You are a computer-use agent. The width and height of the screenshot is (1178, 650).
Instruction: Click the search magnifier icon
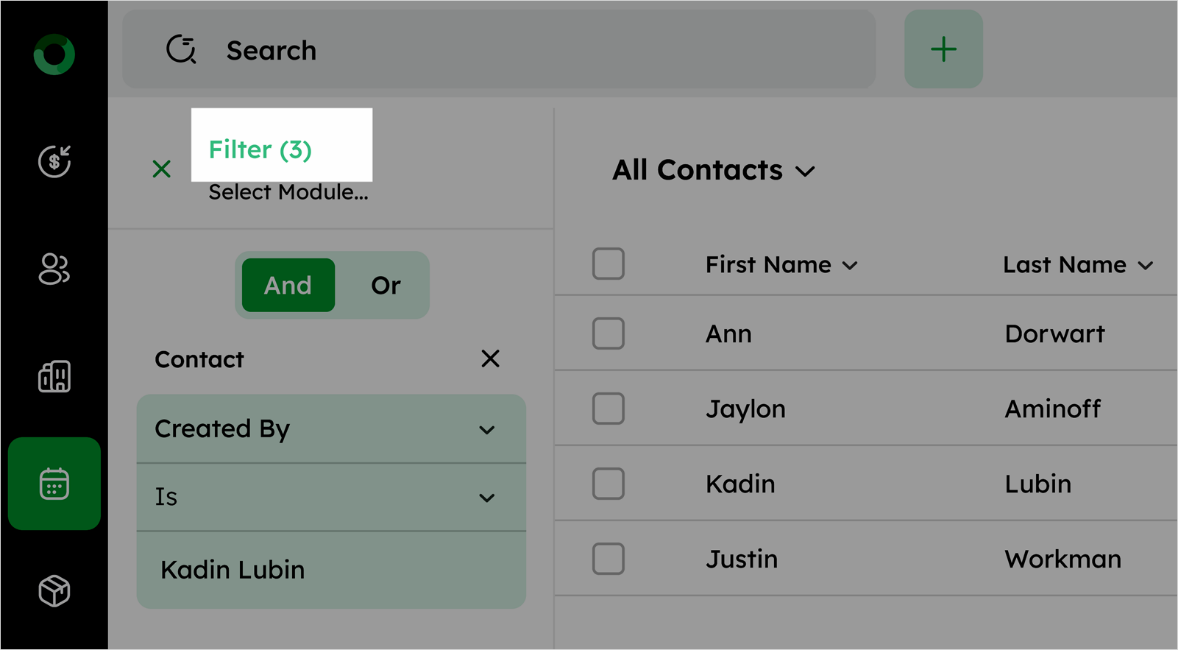[x=181, y=50]
